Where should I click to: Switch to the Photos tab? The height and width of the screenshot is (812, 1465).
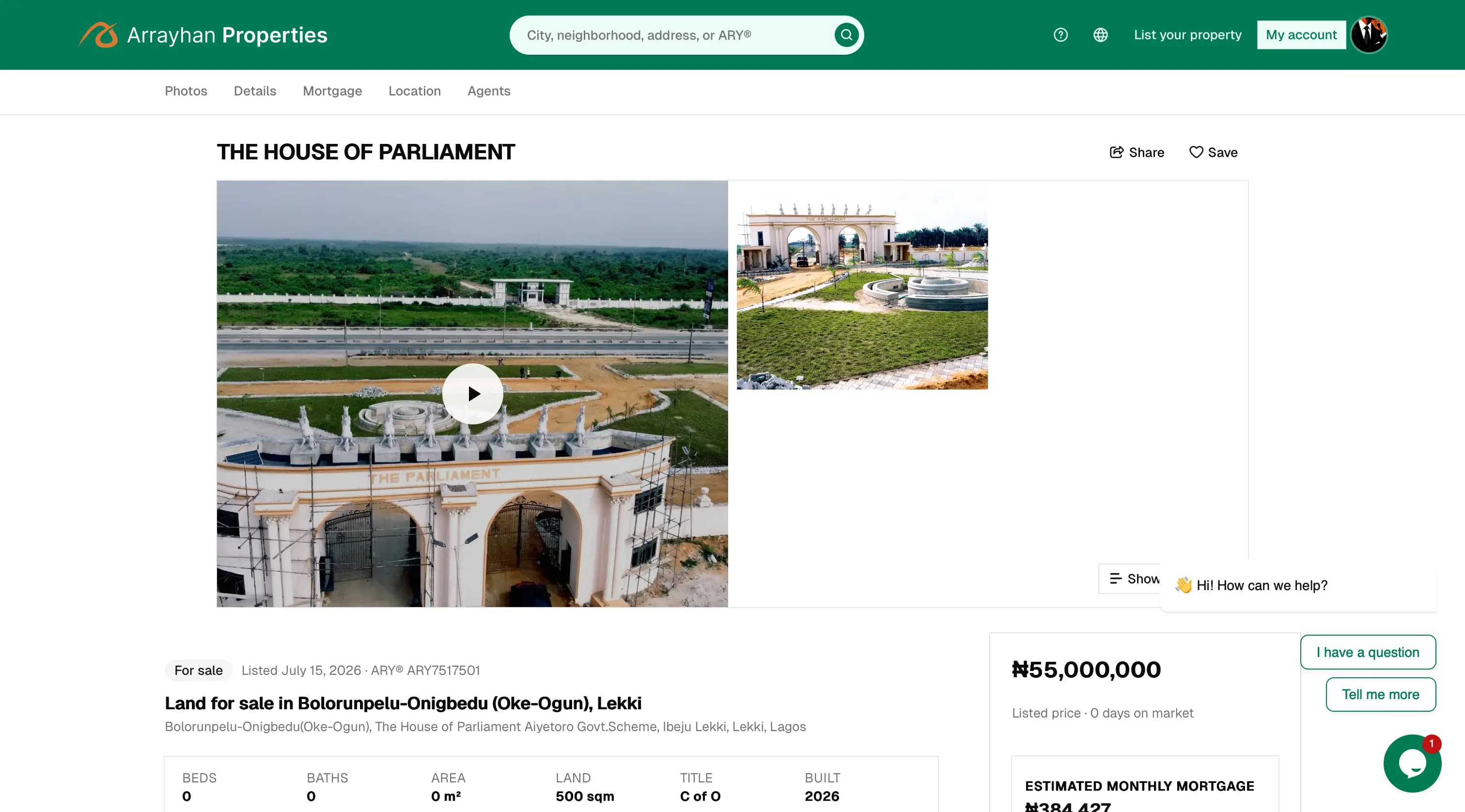coord(186,91)
